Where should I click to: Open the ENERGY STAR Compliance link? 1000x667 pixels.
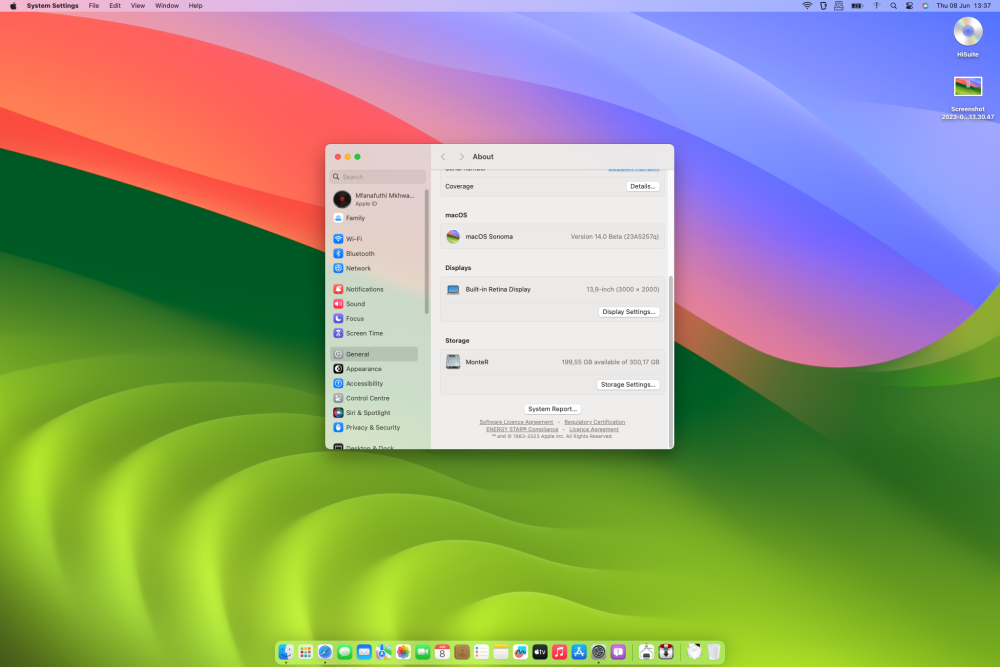(522, 429)
